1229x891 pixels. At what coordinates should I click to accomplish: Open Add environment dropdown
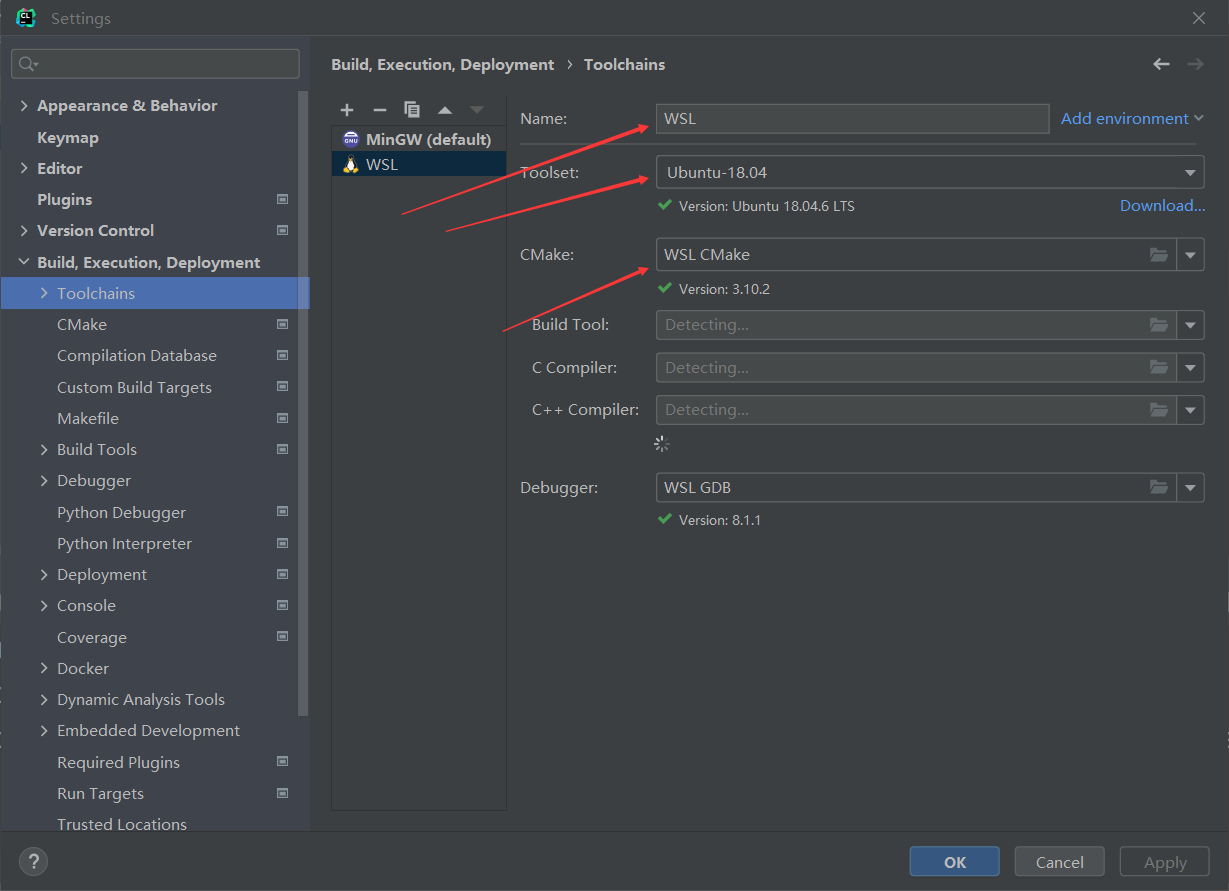[x=1132, y=118]
